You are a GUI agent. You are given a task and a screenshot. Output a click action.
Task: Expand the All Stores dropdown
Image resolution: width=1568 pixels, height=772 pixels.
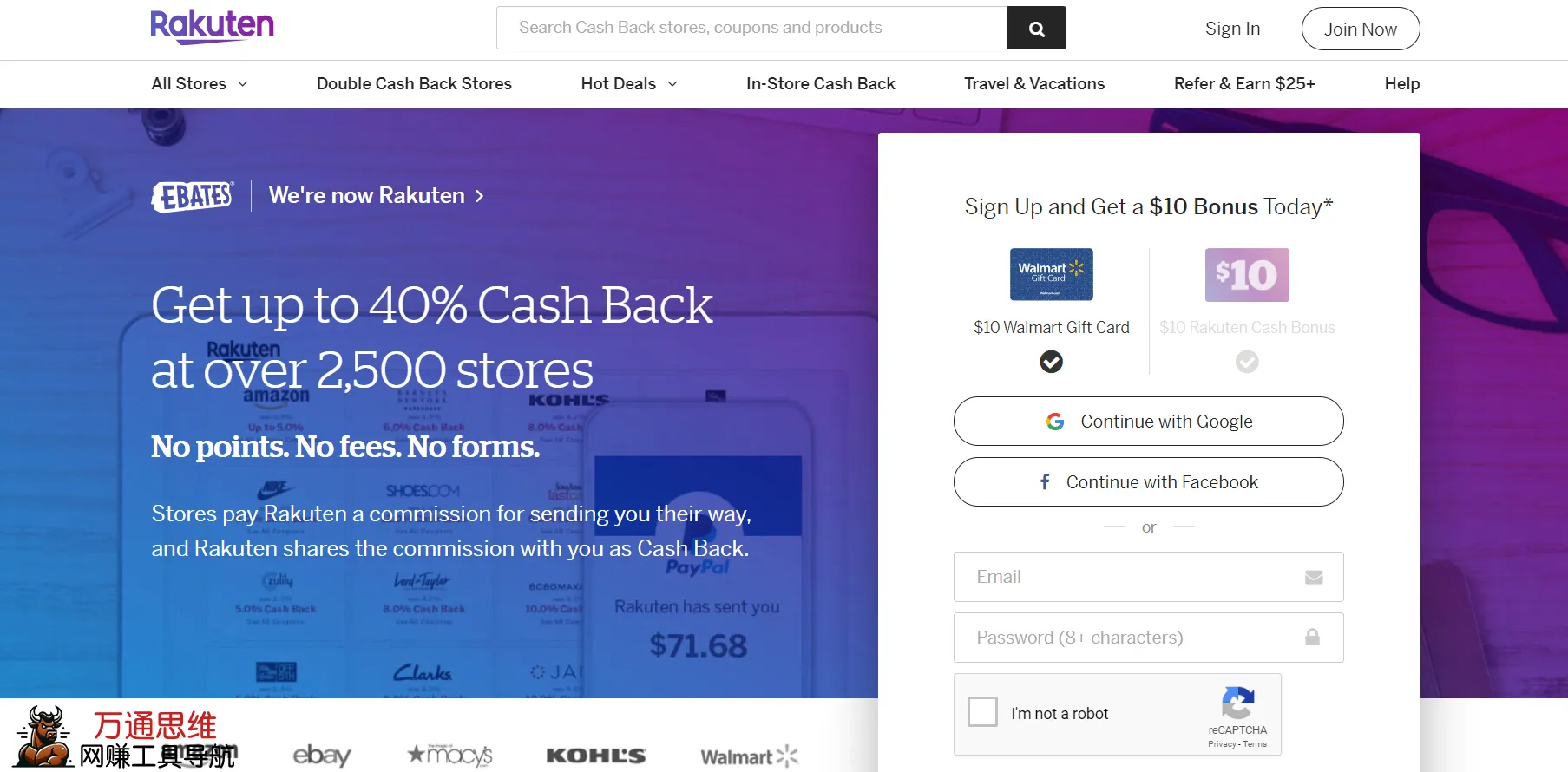200,84
